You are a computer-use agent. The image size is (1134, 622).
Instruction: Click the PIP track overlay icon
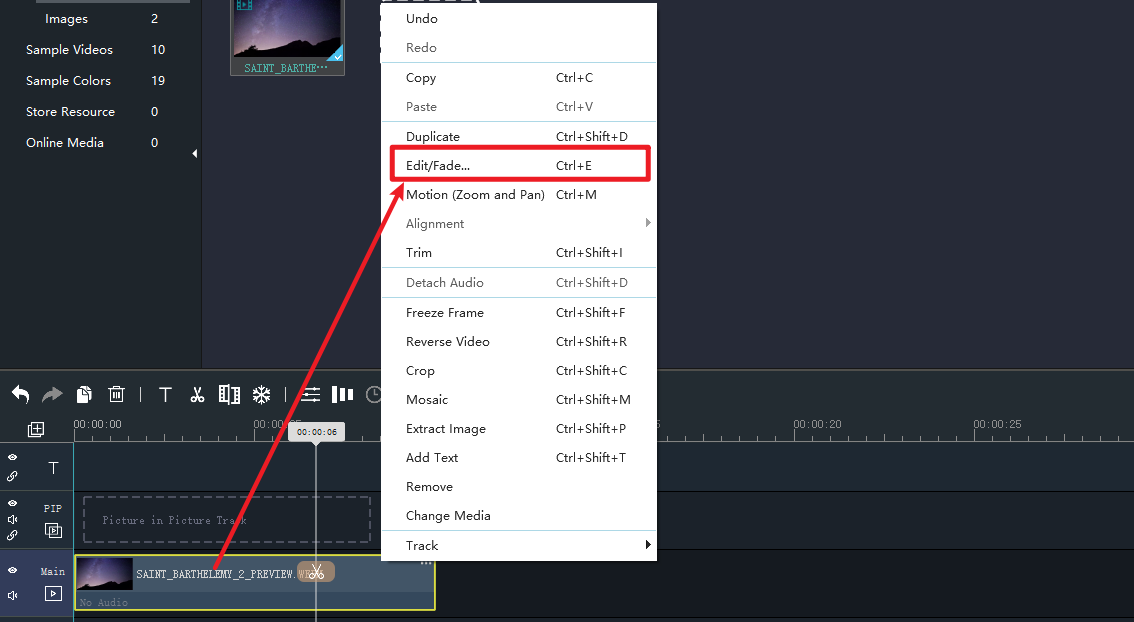53,530
